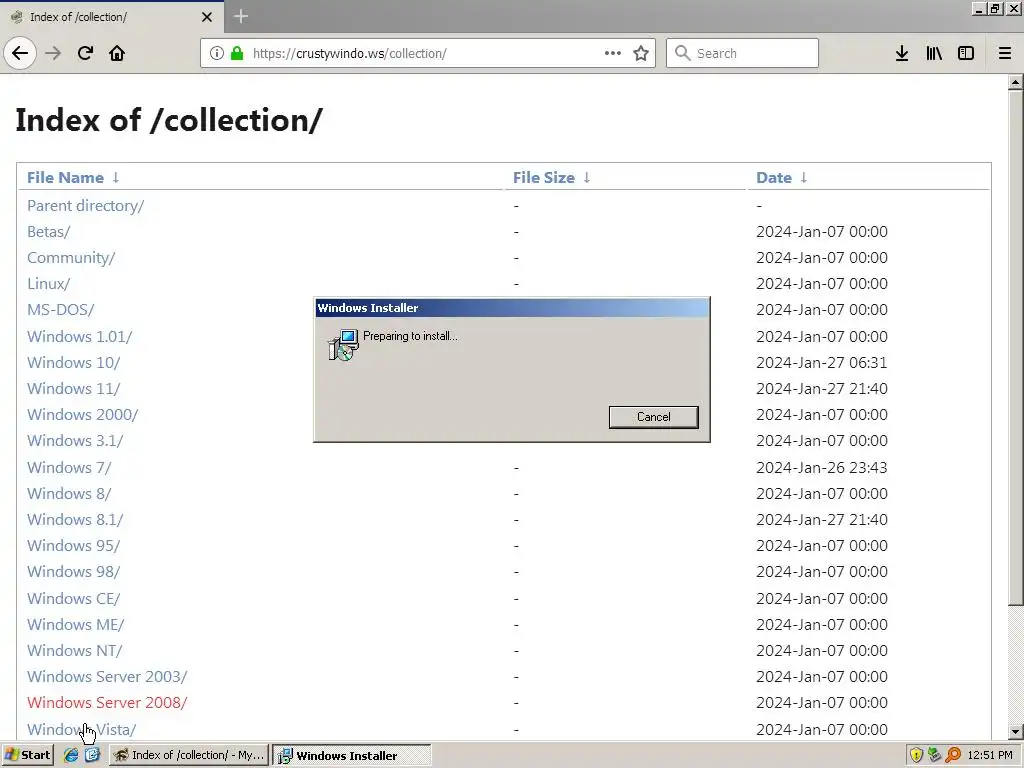Click the scrollbar up arrow
Image resolution: width=1024 pixels, height=768 pixels.
pos(1015,82)
